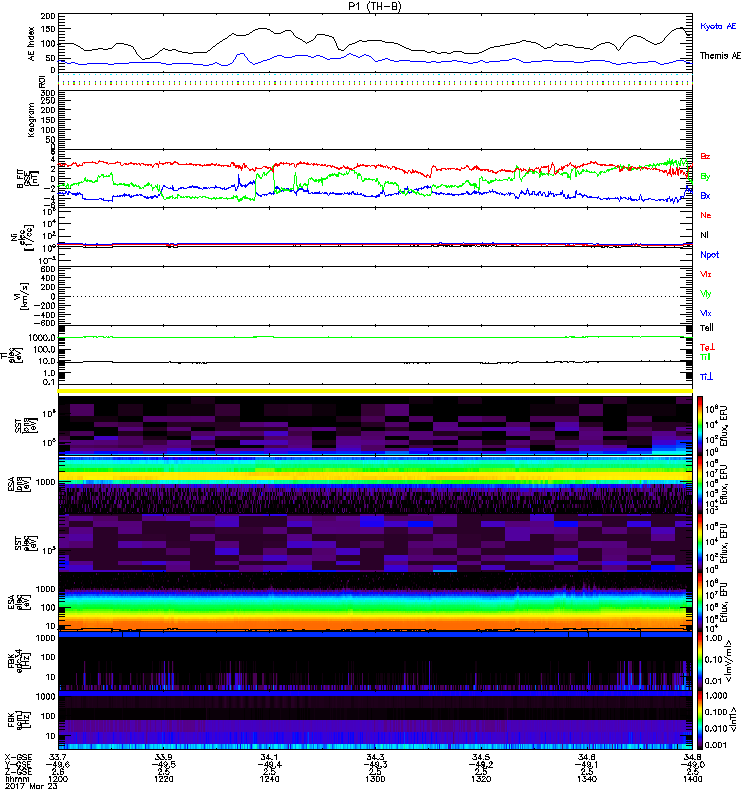This screenshot has height=800, width=750.
Task: Click the 300 tick on Keogram axis
Action: (x=48, y=93)
